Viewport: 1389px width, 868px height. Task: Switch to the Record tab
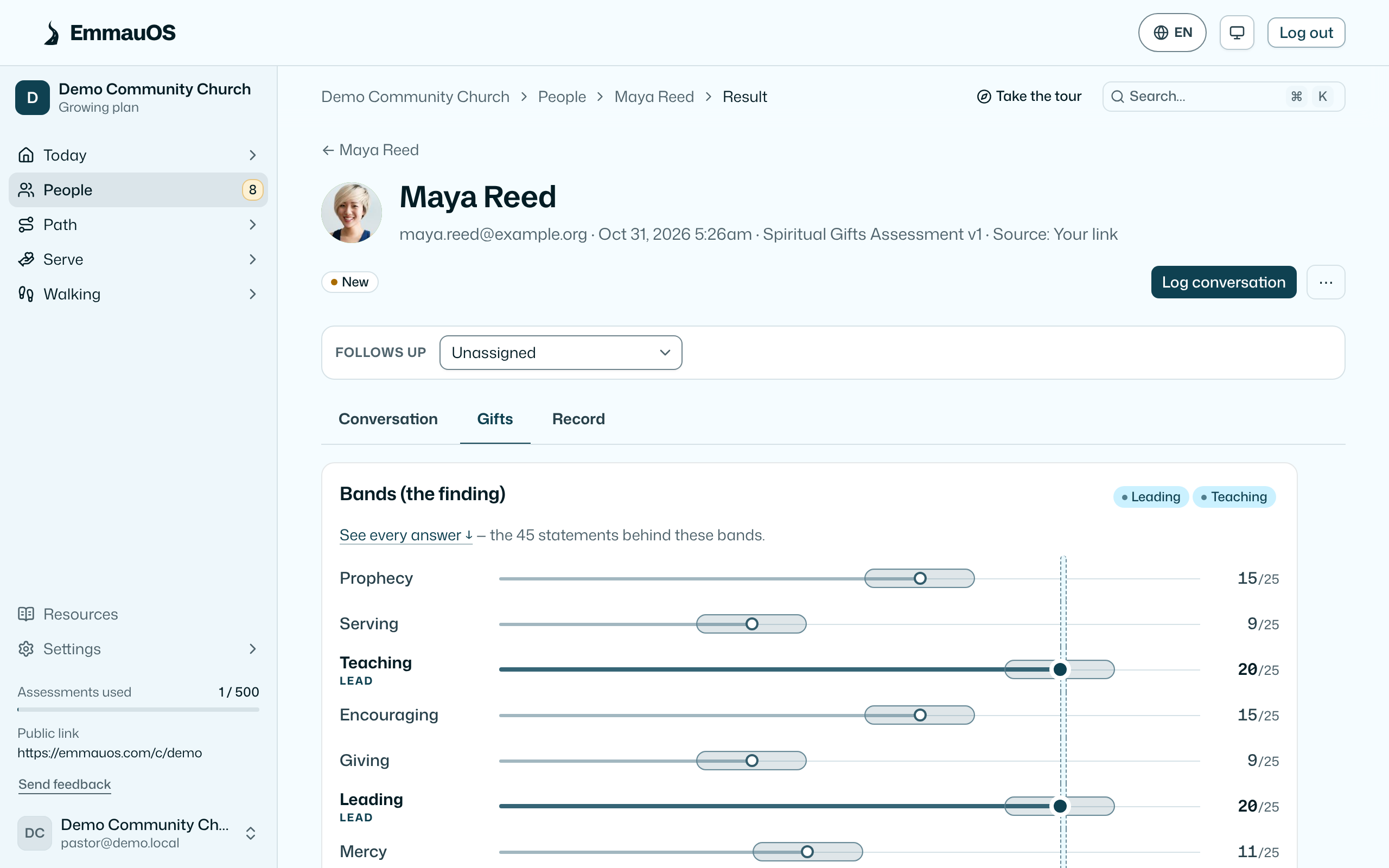(578, 419)
